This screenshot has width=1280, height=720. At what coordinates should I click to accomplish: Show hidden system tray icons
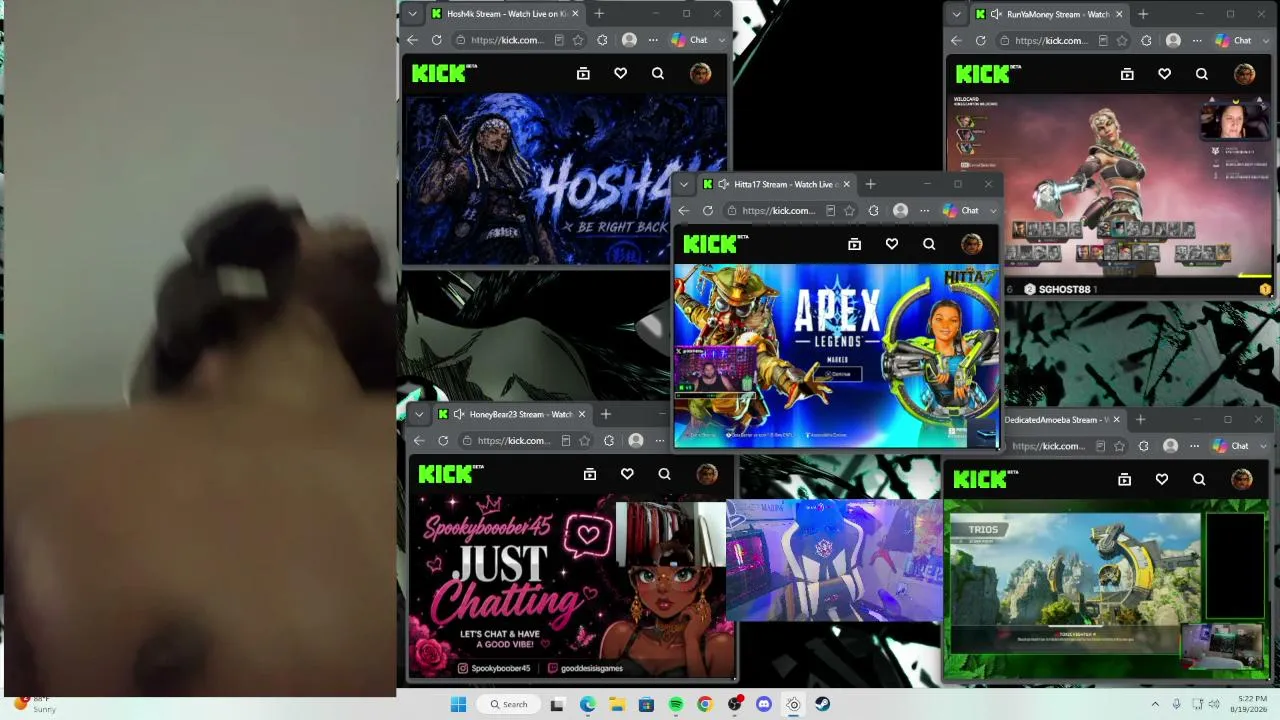pos(1155,704)
